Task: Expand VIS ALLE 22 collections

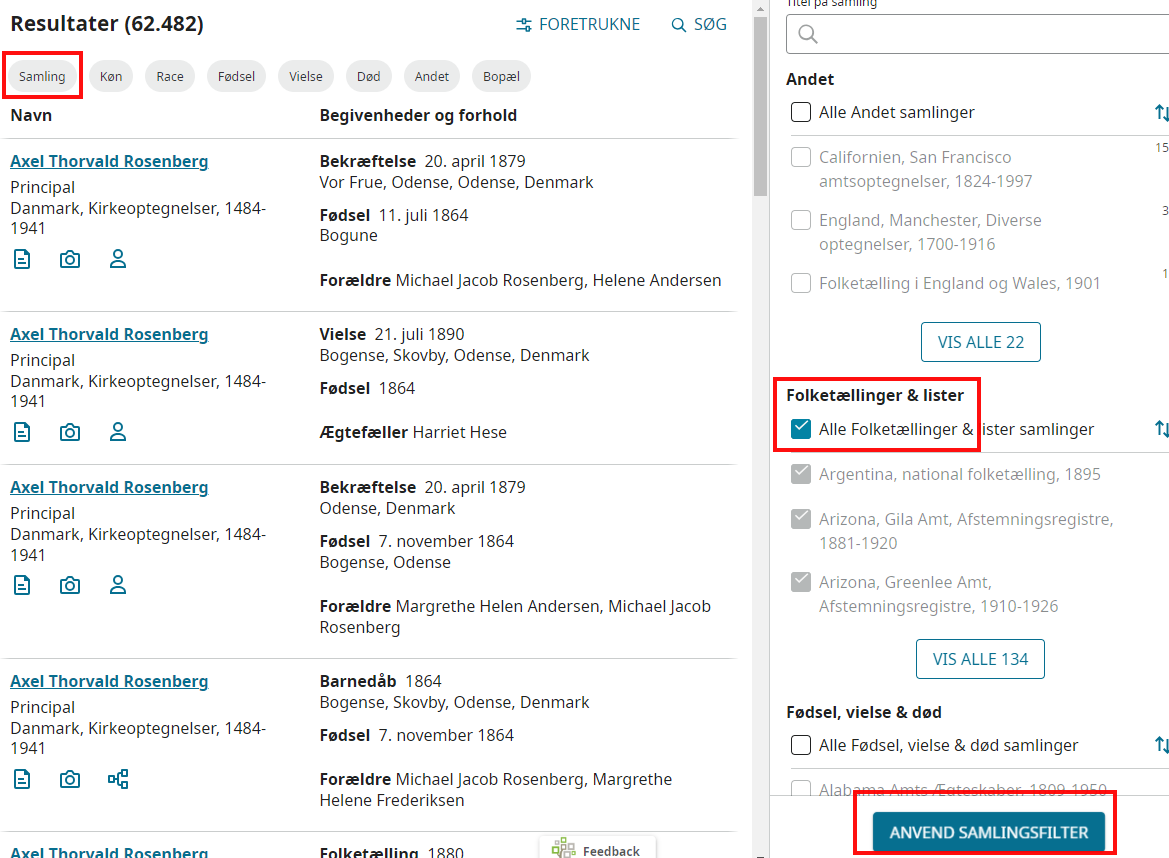Action: coord(980,342)
